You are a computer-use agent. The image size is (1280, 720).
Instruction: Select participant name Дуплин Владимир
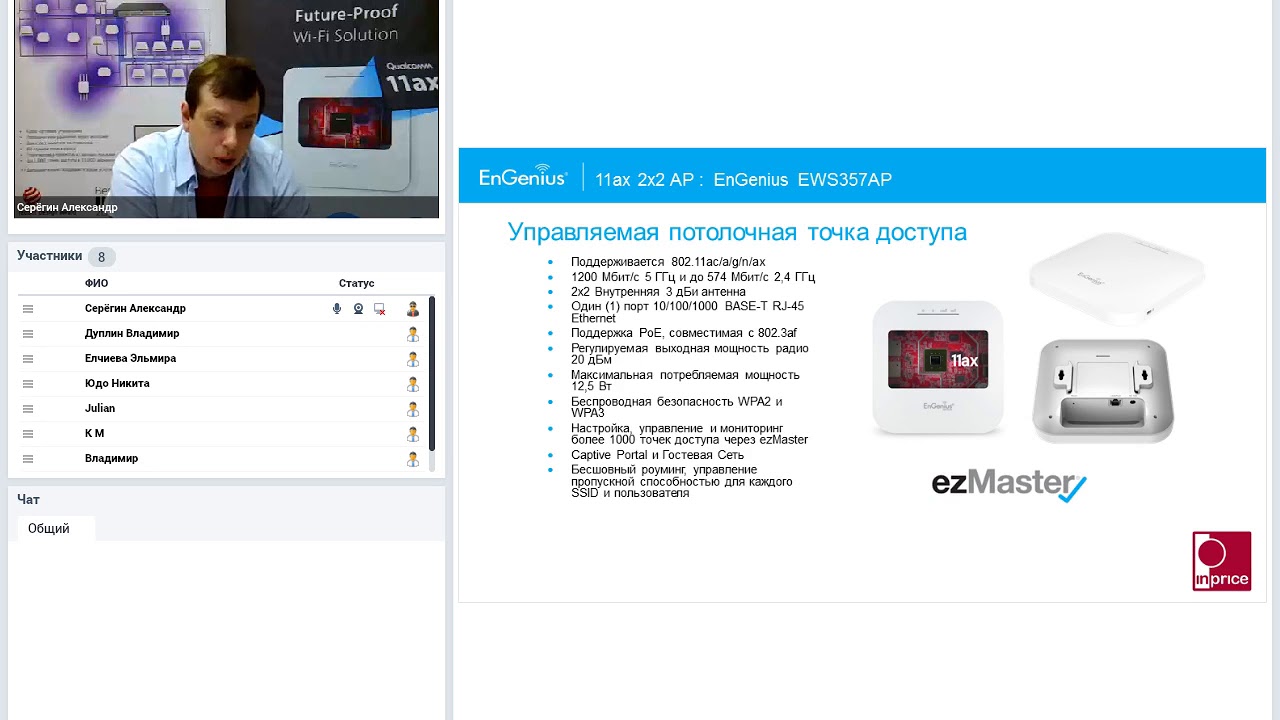coord(132,334)
